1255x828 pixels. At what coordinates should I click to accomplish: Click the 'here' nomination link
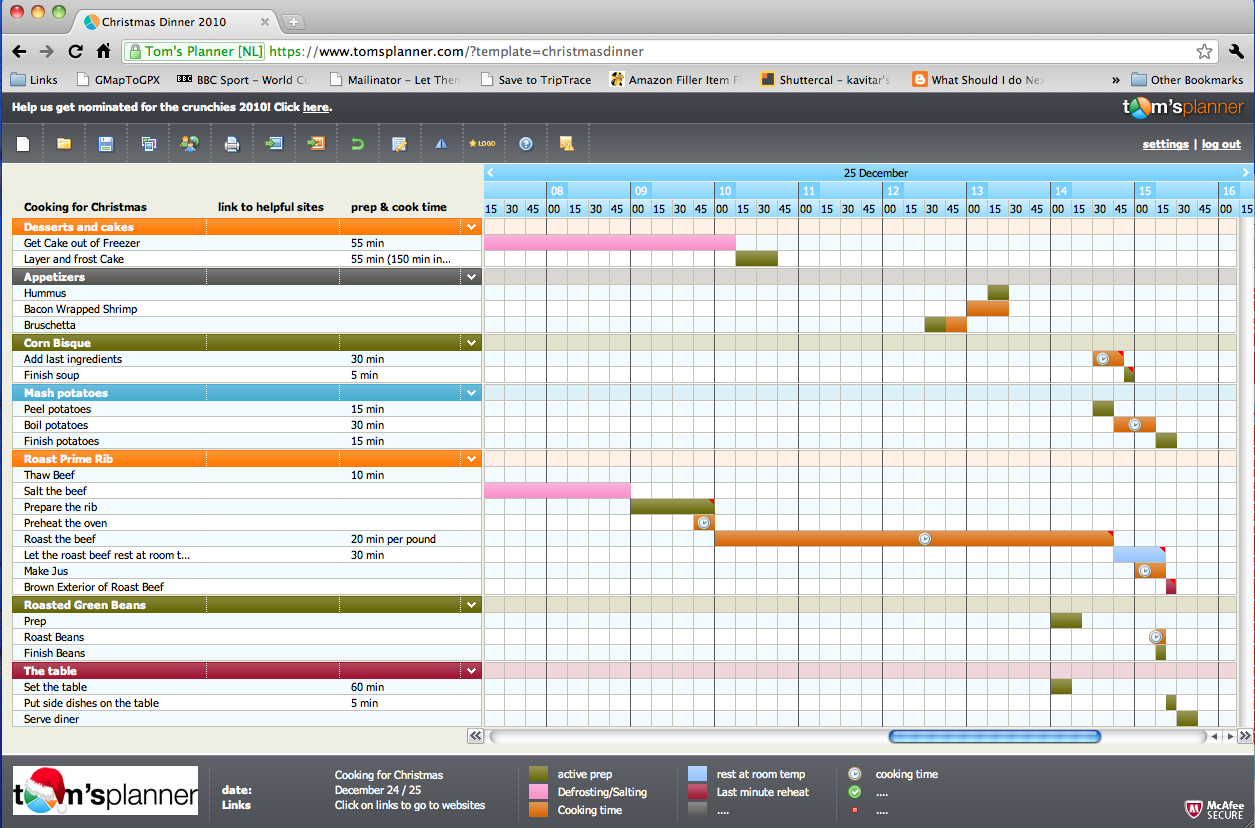(x=316, y=107)
